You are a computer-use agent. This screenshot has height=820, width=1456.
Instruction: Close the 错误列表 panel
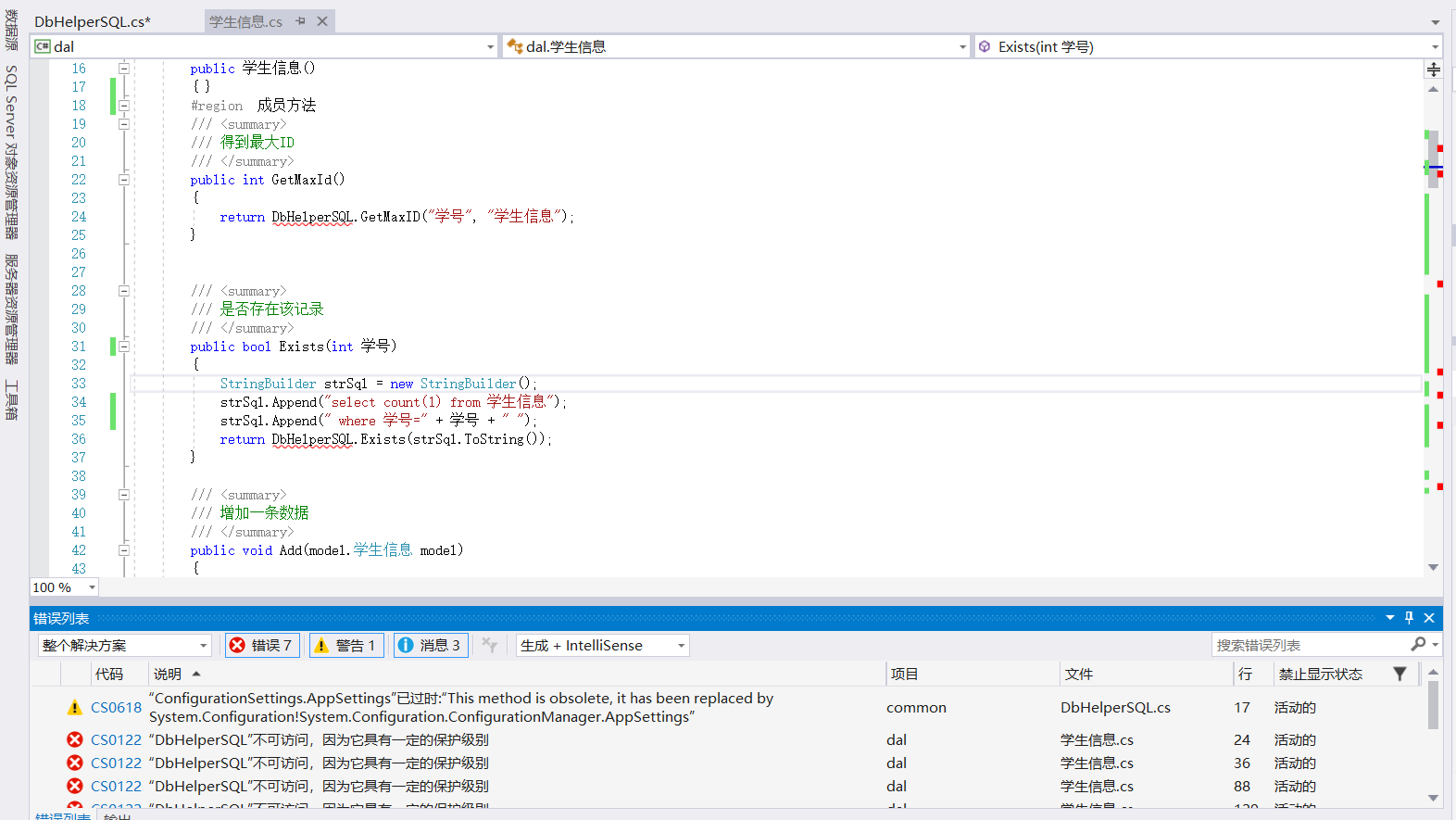coord(1429,617)
